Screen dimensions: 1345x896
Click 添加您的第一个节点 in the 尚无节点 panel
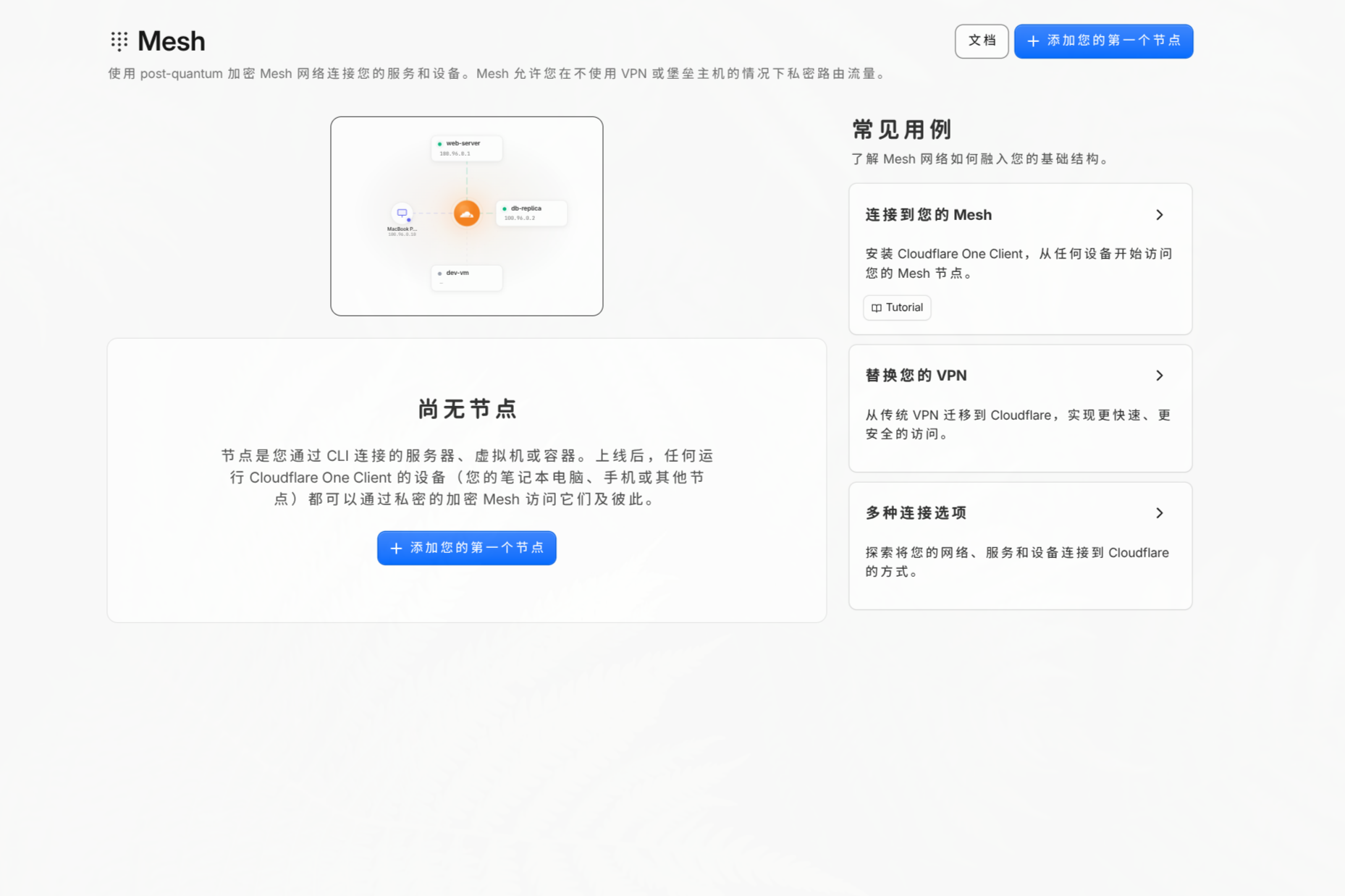coord(466,548)
